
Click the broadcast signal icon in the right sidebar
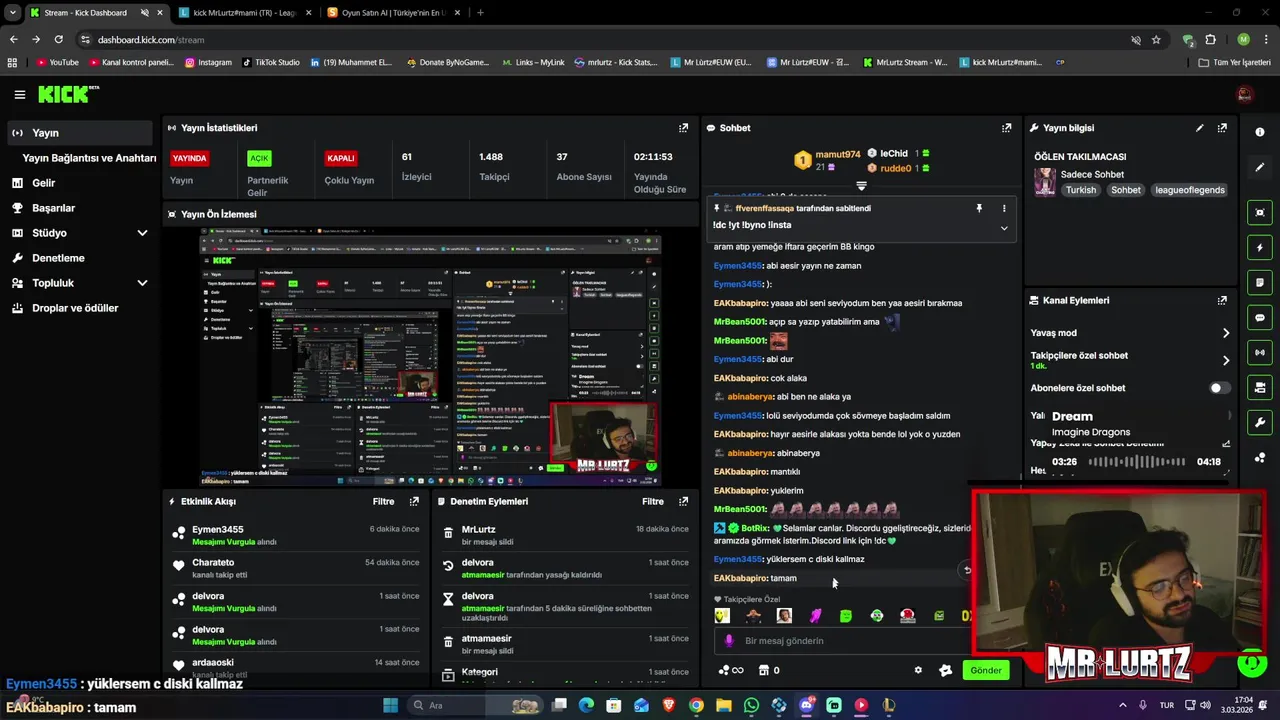point(1259,352)
